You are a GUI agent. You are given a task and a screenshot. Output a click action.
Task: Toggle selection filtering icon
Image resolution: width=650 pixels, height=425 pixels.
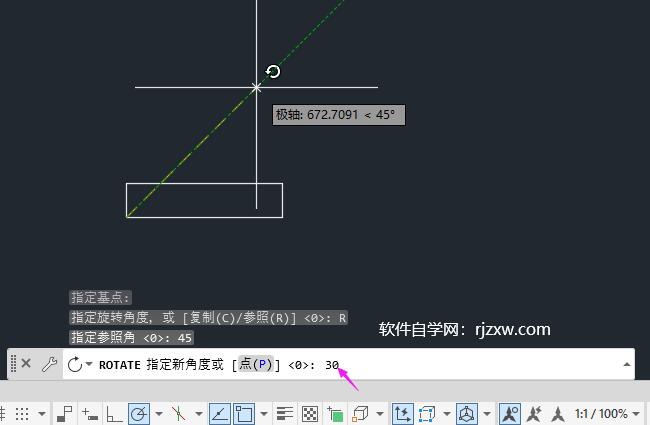427,413
